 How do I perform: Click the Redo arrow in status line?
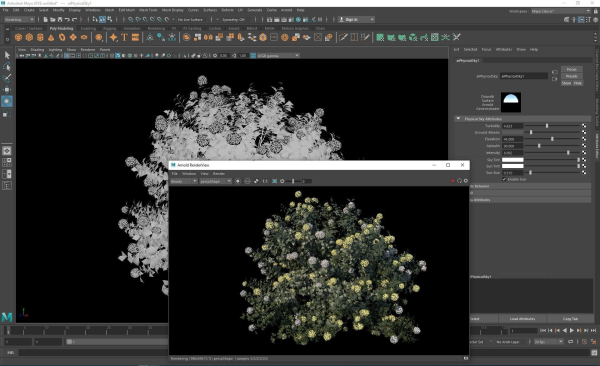pyautogui.click(x=75, y=20)
